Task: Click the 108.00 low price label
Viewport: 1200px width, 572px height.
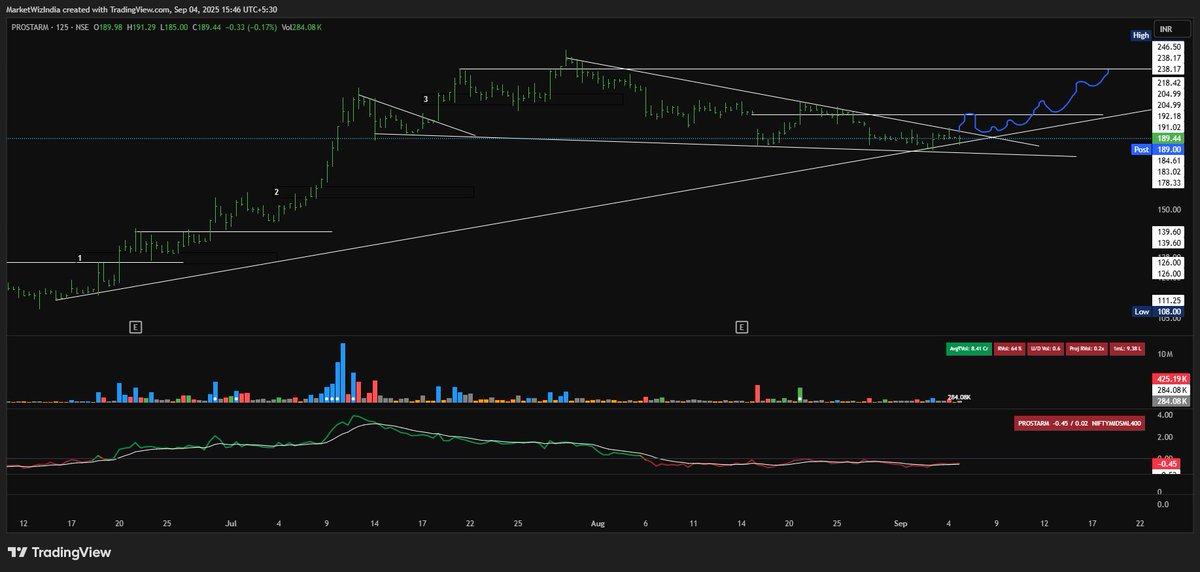Action: pos(1169,312)
